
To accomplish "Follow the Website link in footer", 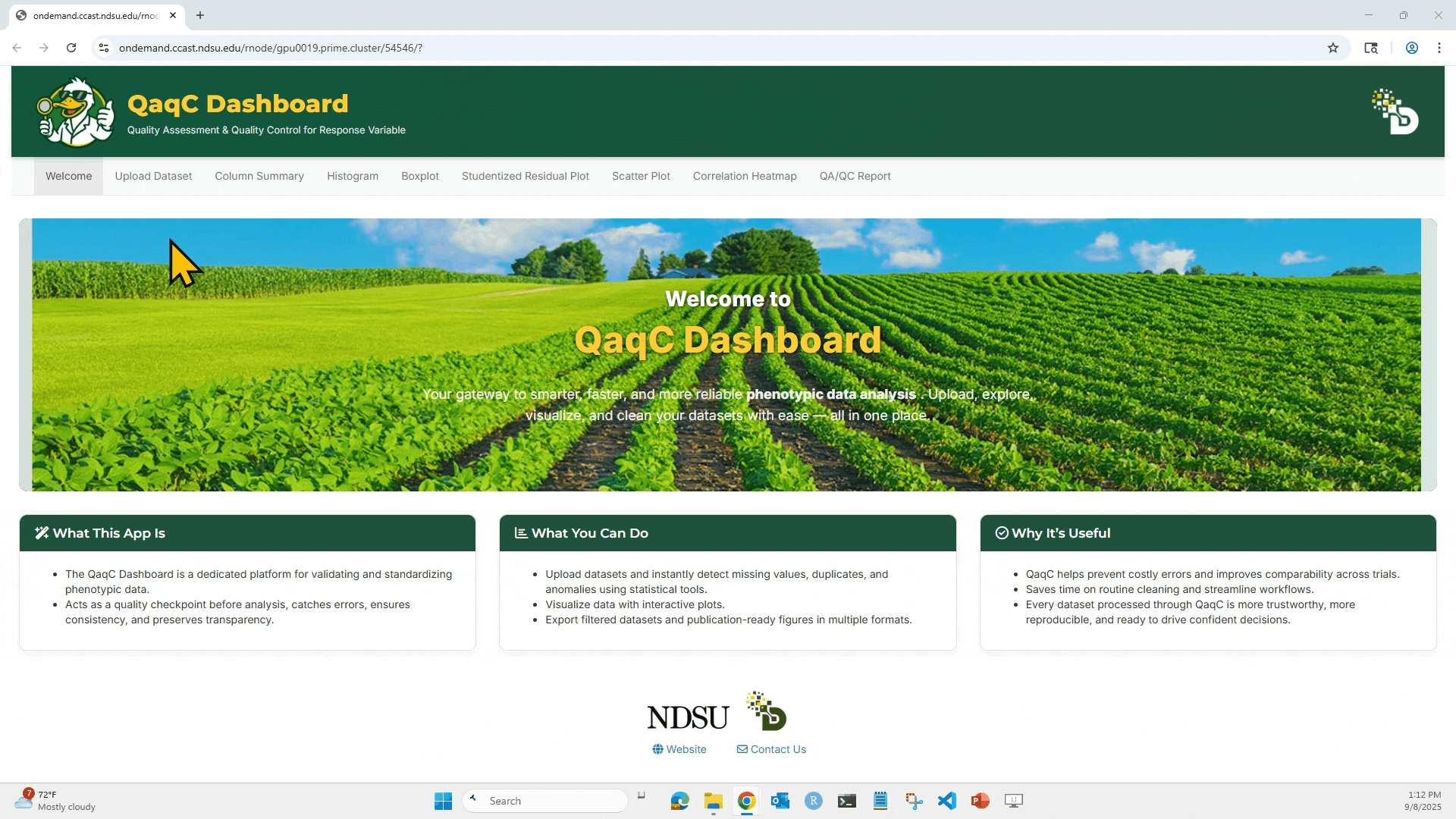I will click(679, 749).
